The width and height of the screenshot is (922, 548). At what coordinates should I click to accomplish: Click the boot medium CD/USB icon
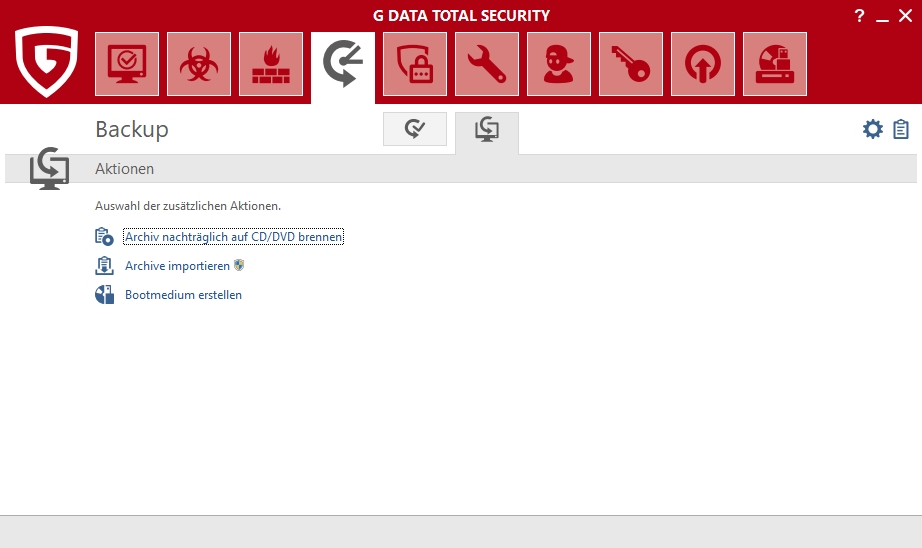[x=104, y=295]
